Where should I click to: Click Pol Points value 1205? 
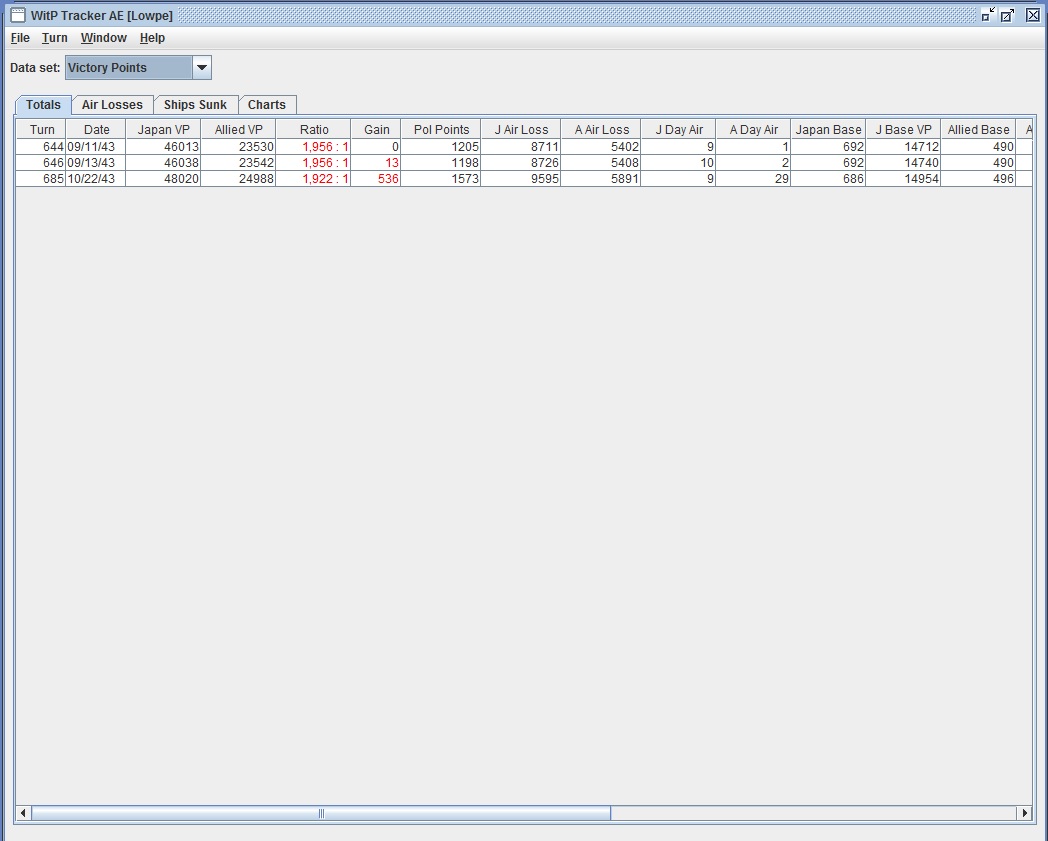click(x=440, y=146)
